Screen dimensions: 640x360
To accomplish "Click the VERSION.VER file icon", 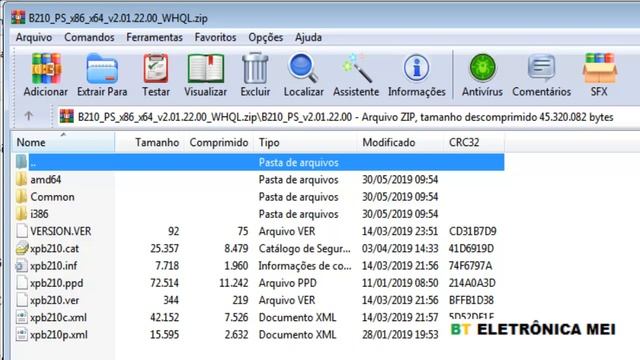I will [x=22, y=231].
